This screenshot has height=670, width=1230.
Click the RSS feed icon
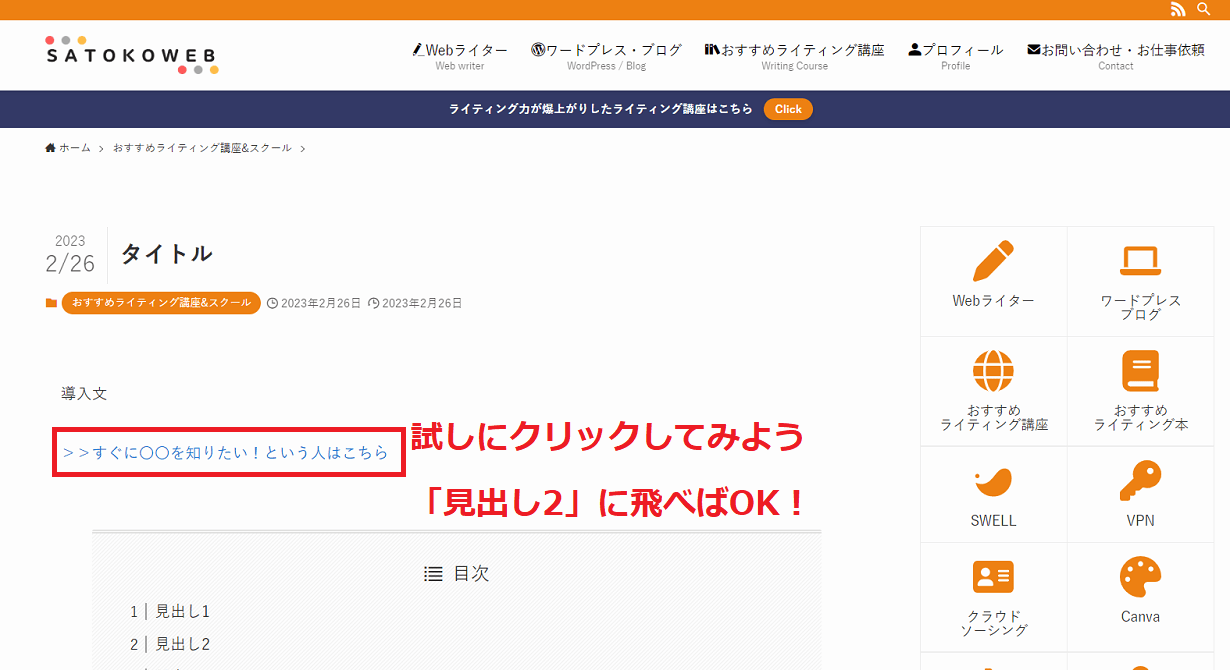click(x=1178, y=9)
